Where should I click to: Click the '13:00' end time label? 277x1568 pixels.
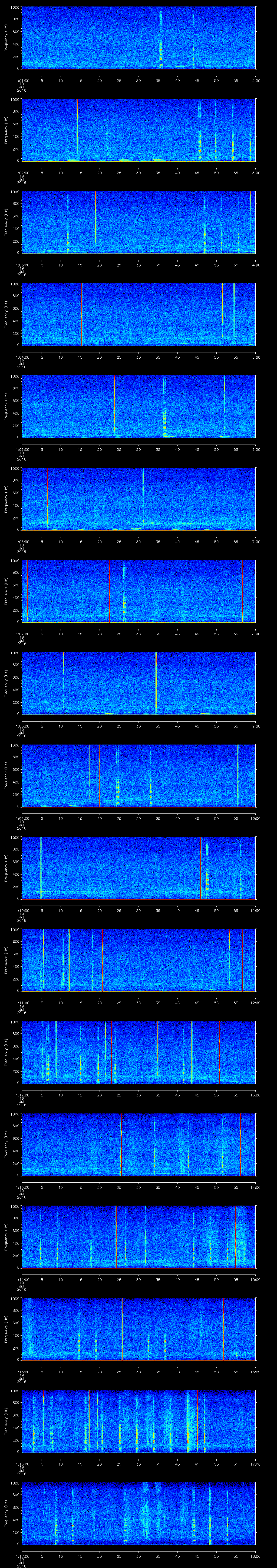(255, 1095)
